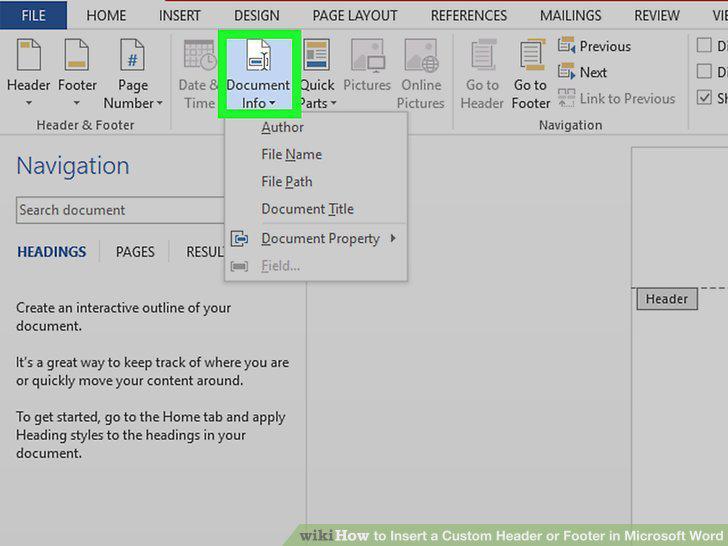Image resolution: width=728 pixels, height=546 pixels.
Task: Toggle the second options checkbox
Action: pos(704,72)
